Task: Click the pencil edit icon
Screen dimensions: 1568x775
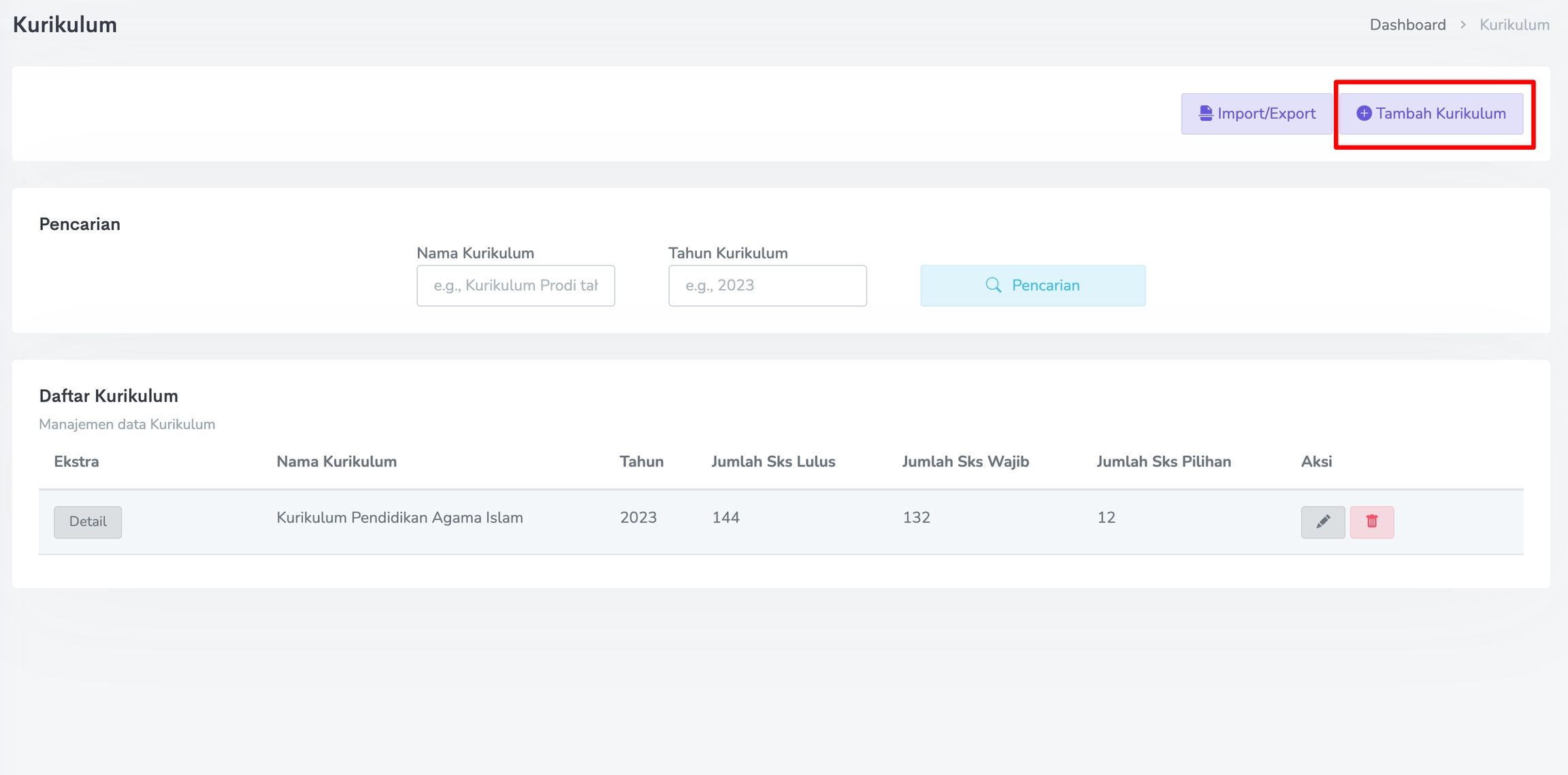Action: point(1322,522)
